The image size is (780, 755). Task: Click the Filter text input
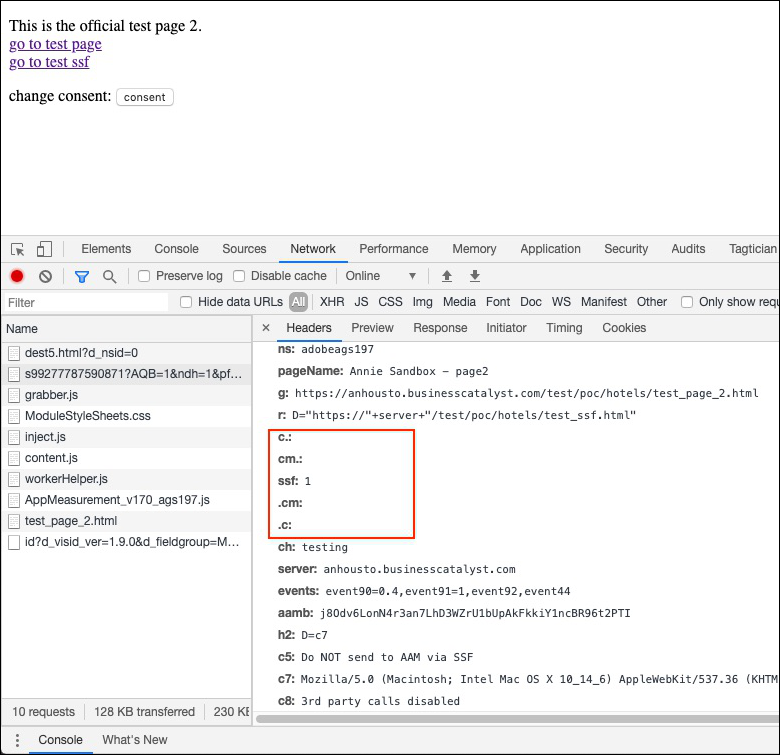click(x=85, y=302)
